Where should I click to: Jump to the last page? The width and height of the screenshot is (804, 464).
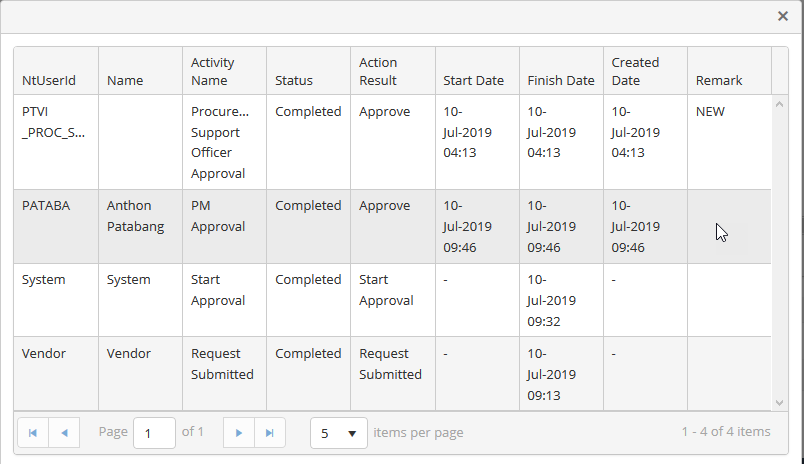coord(270,433)
